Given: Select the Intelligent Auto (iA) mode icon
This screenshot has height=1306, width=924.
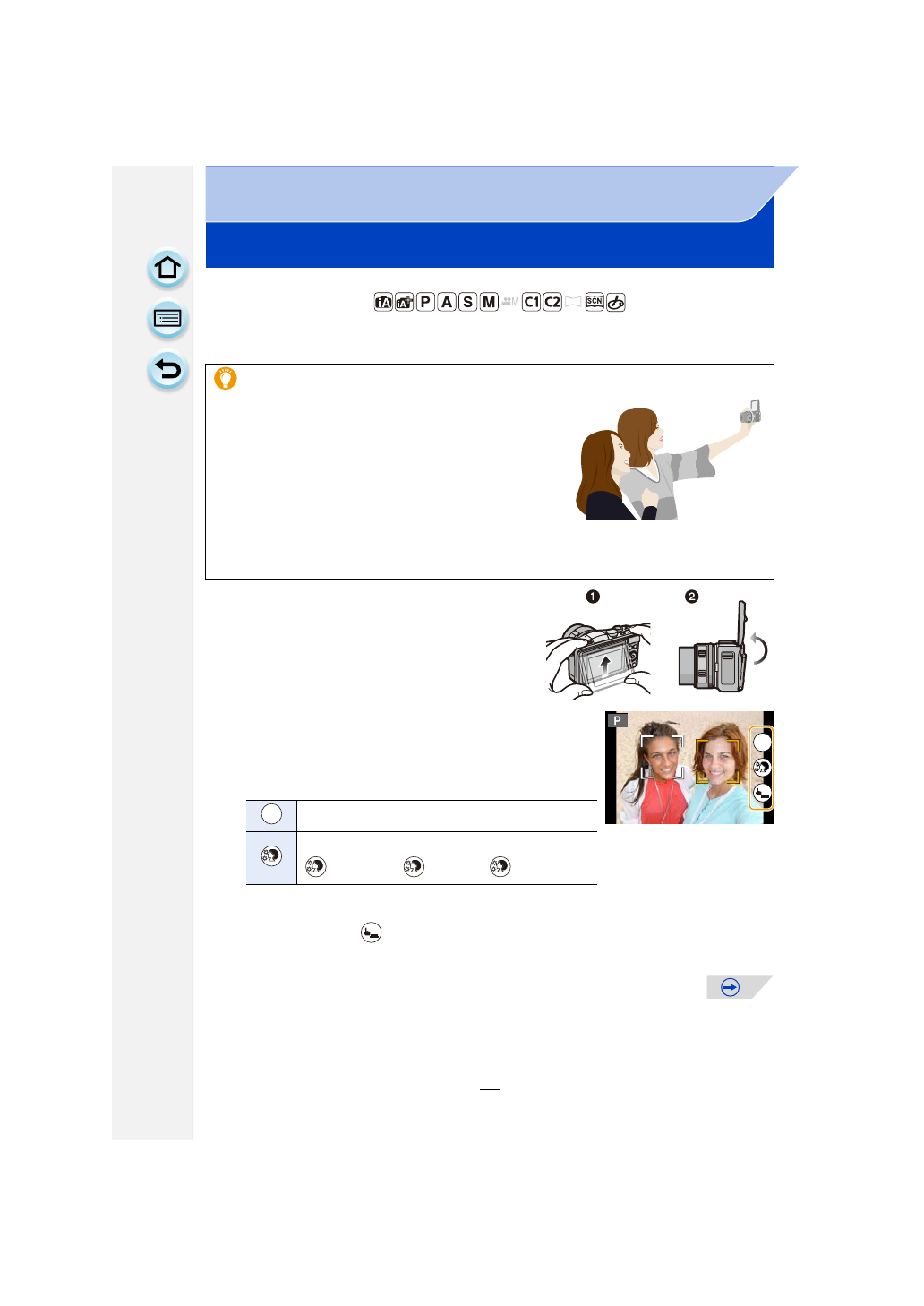Looking at the screenshot, I should click(x=383, y=303).
